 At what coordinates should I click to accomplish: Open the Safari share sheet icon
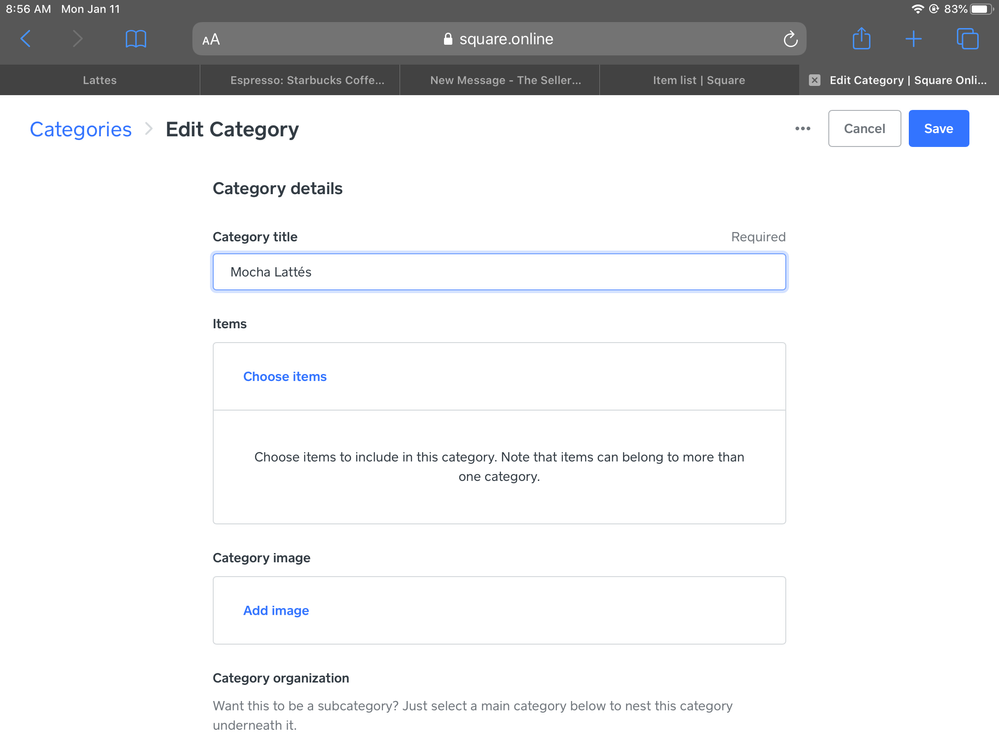click(x=861, y=39)
